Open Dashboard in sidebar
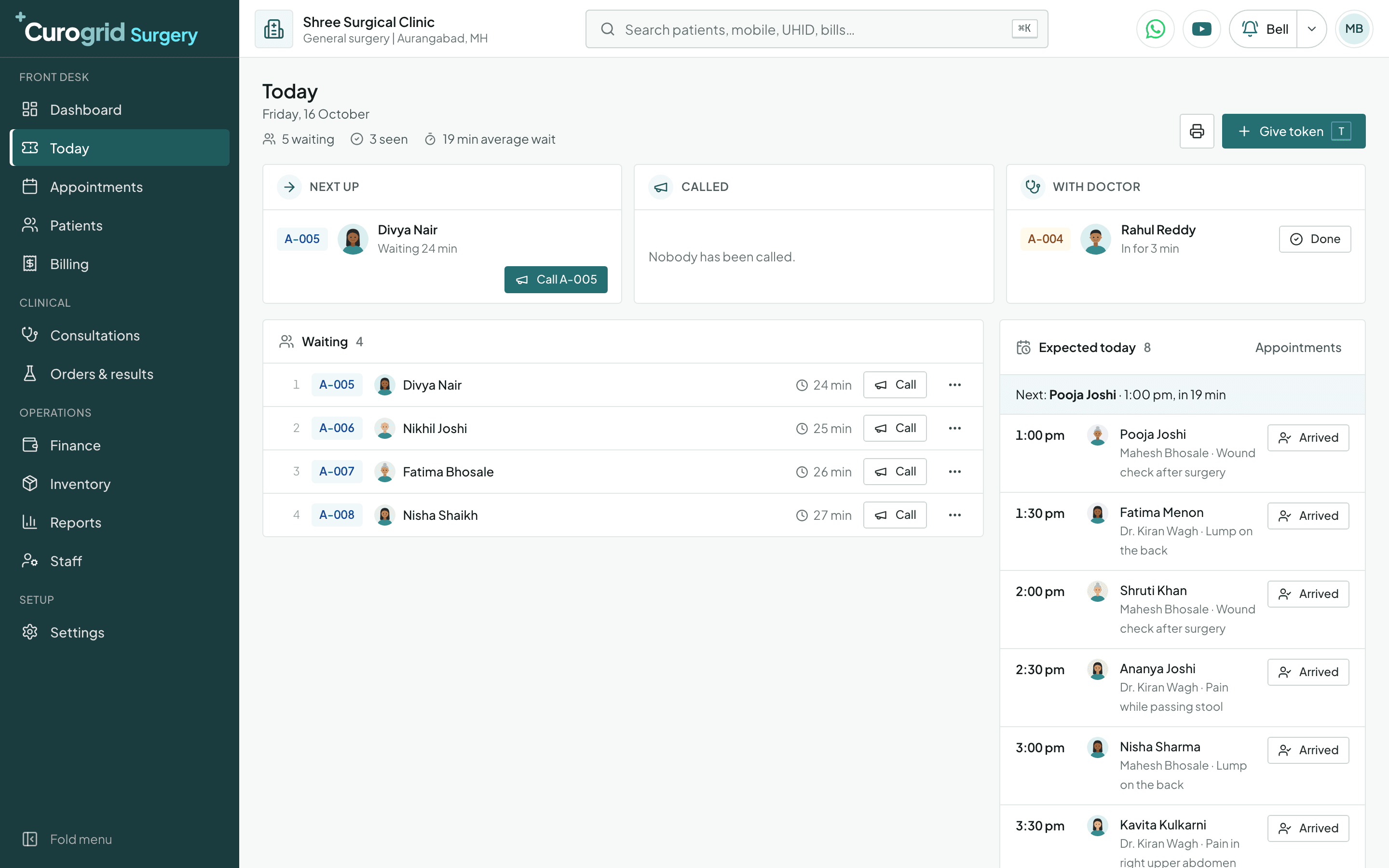 (x=120, y=109)
